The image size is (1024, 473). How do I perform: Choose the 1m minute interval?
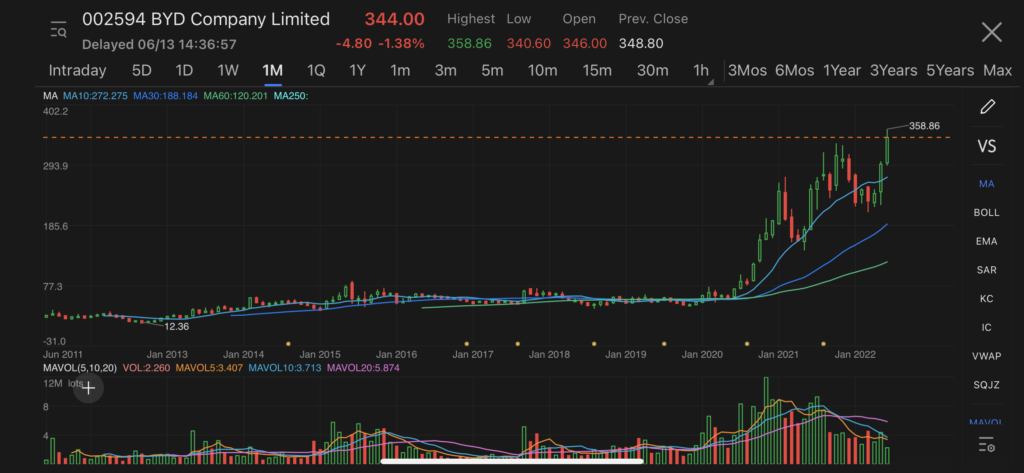(x=400, y=71)
